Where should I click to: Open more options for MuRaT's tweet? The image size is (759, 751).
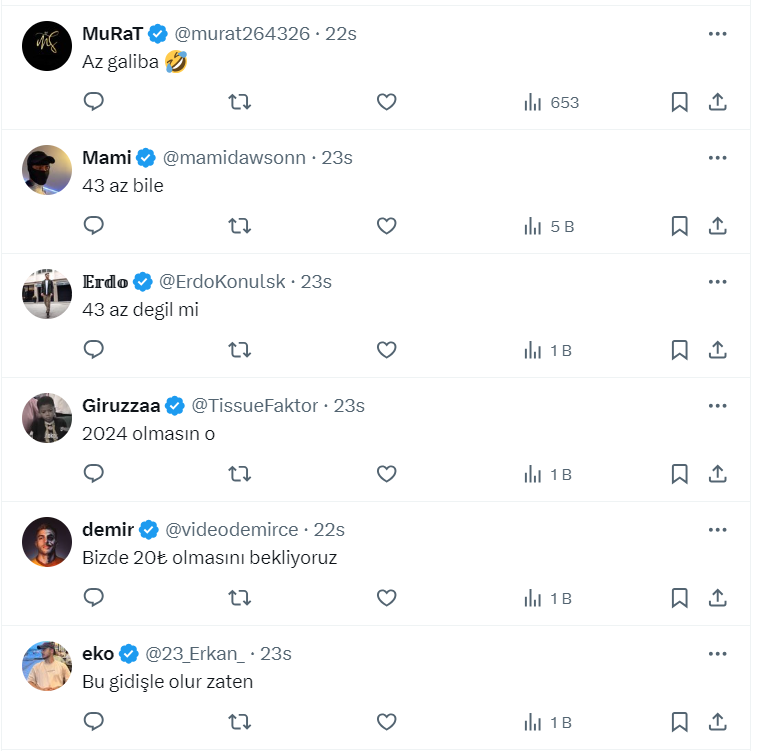[717, 34]
